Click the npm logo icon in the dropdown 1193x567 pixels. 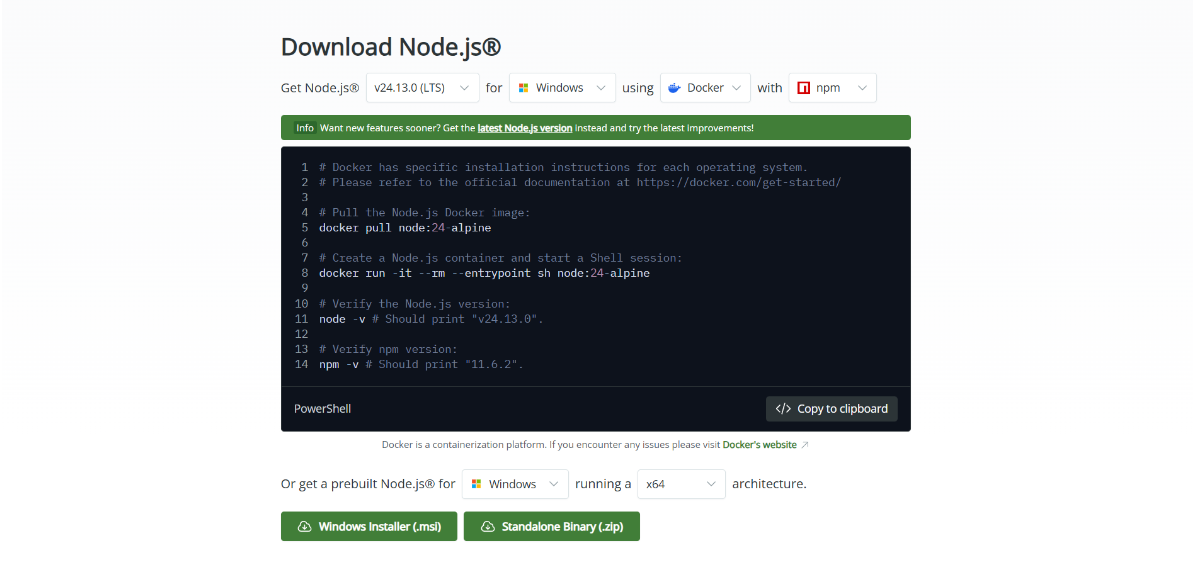803,88
